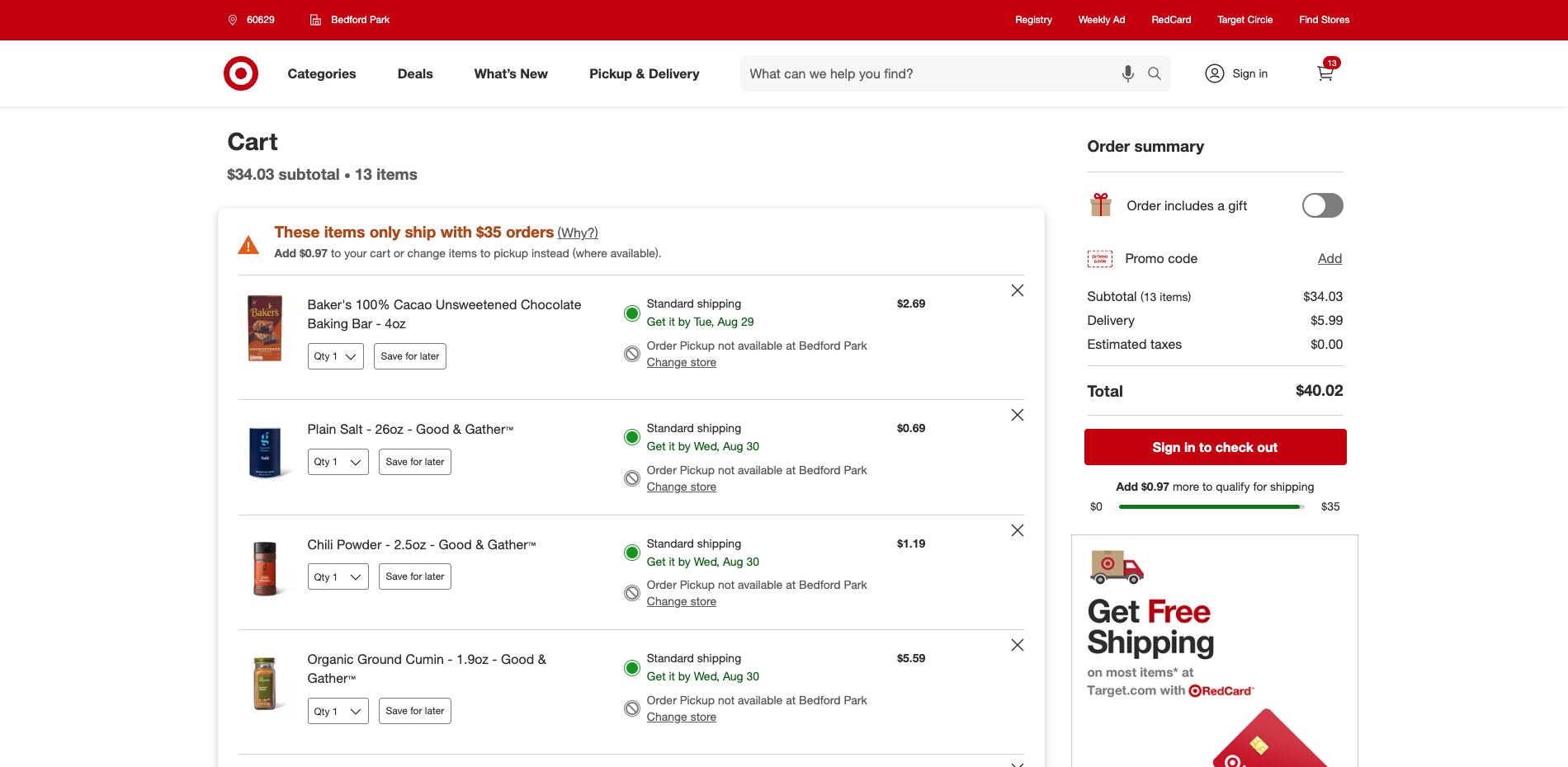Click the account profile icon

1214,73
